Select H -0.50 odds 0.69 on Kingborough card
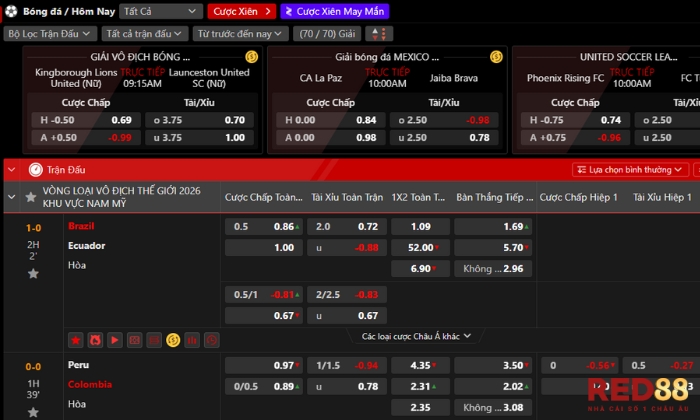Image resolution: width=700 pixels, height=420 pixels. 86,120
